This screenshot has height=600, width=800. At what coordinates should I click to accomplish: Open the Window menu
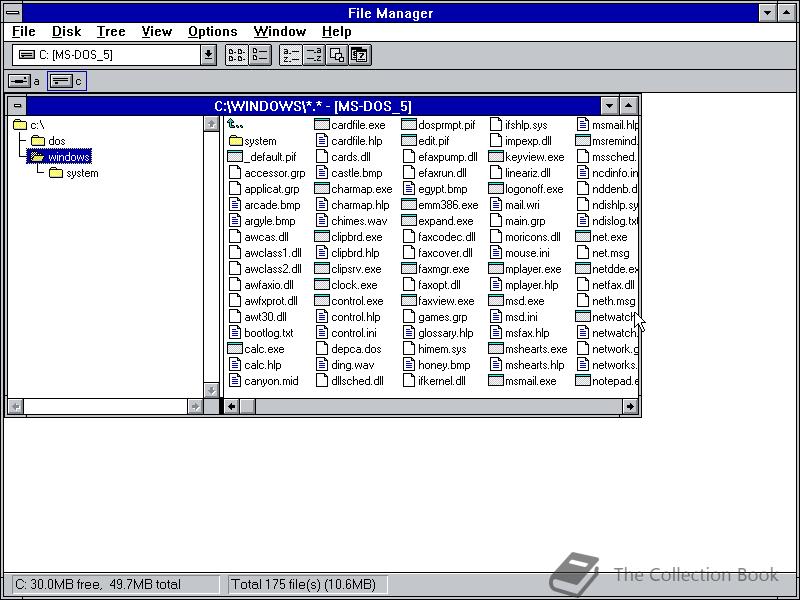tap(280, 32)
